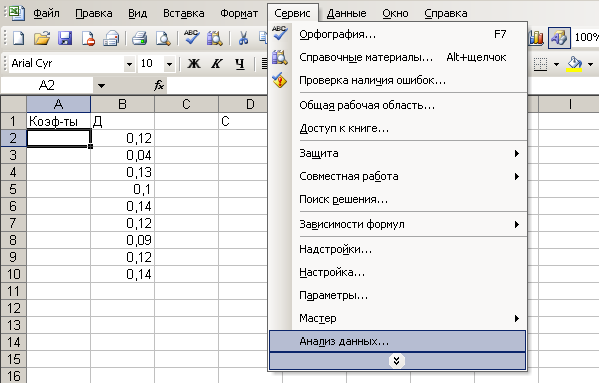Open the Правка menu
The image size is (600, 383).
(x=94, y=13)
